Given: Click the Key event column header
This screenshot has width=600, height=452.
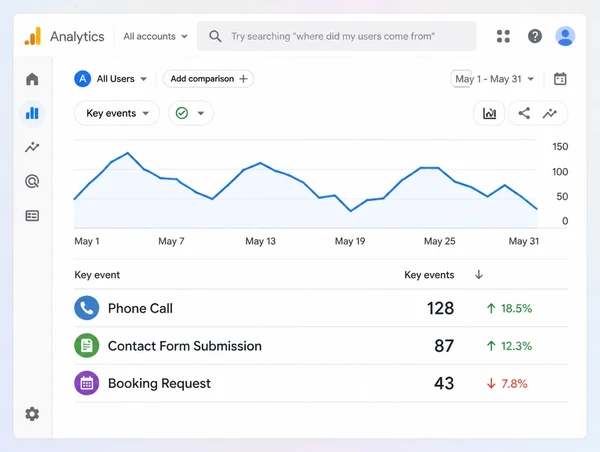Looking at the screenshot, I should coord(97,275).
